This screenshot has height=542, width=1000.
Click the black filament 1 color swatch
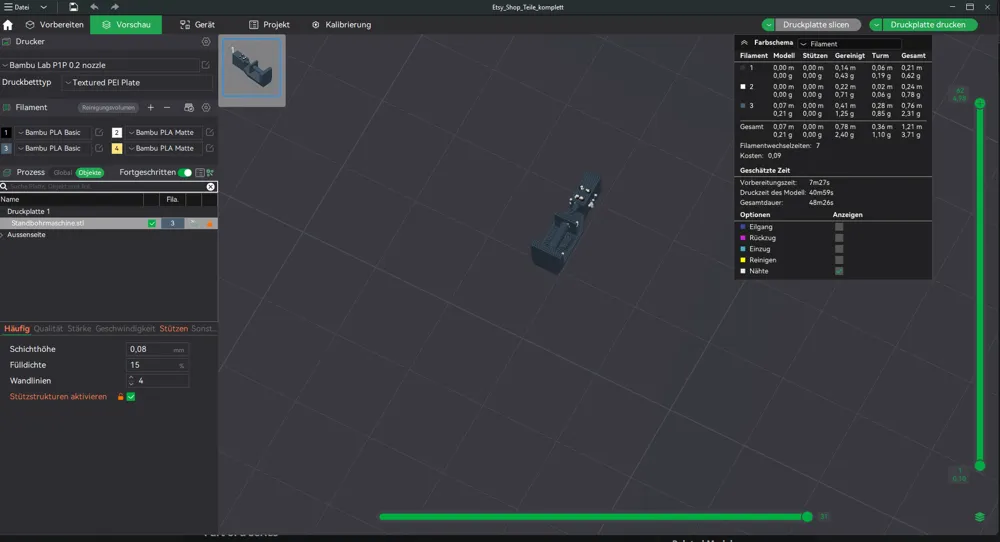point(6,133)
